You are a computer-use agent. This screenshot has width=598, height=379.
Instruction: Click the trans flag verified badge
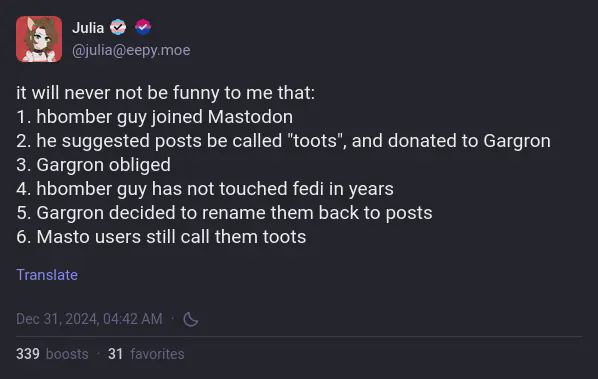point(118,27)
